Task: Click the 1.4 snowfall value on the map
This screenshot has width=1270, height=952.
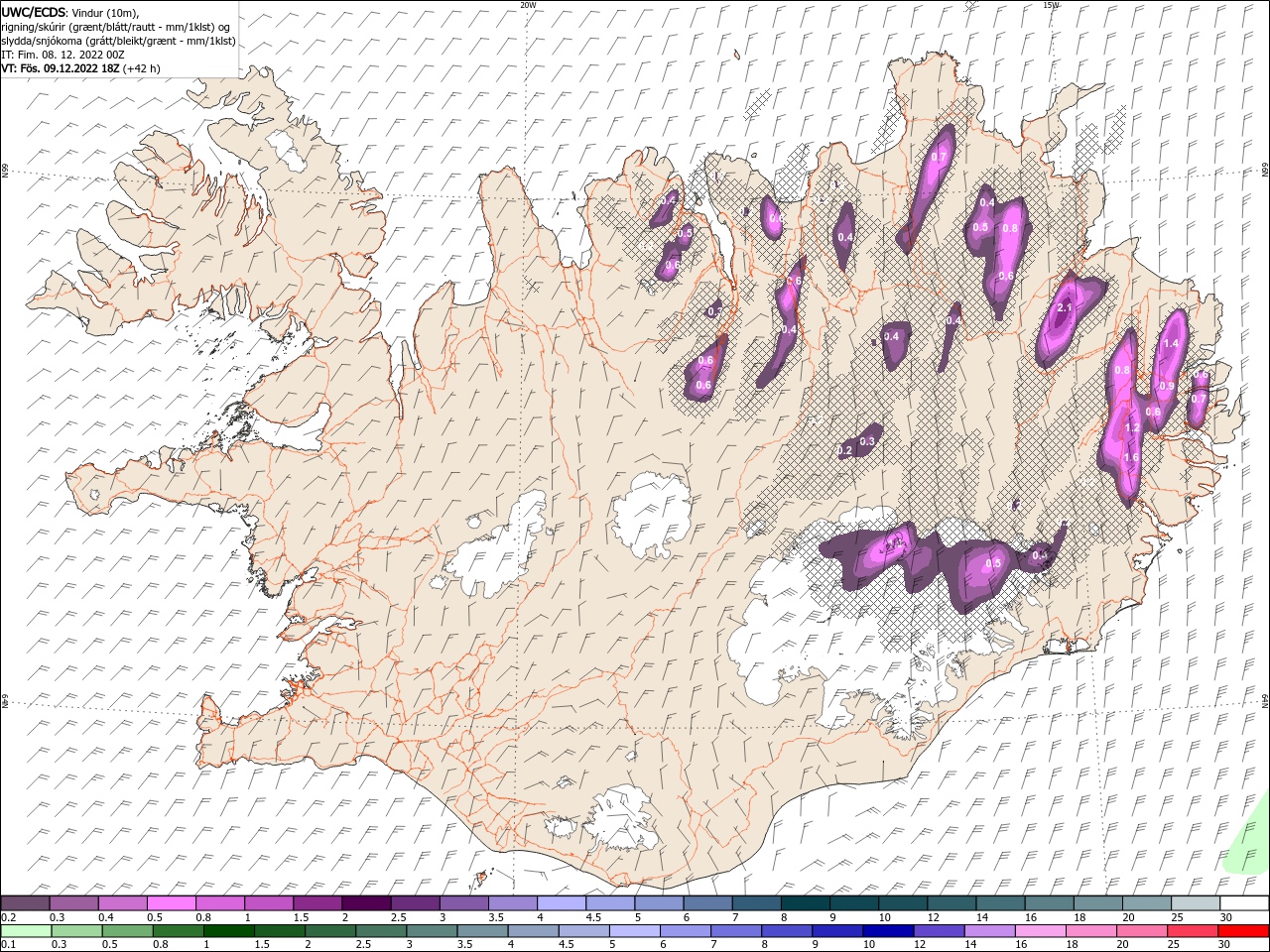Action: 1171,343
